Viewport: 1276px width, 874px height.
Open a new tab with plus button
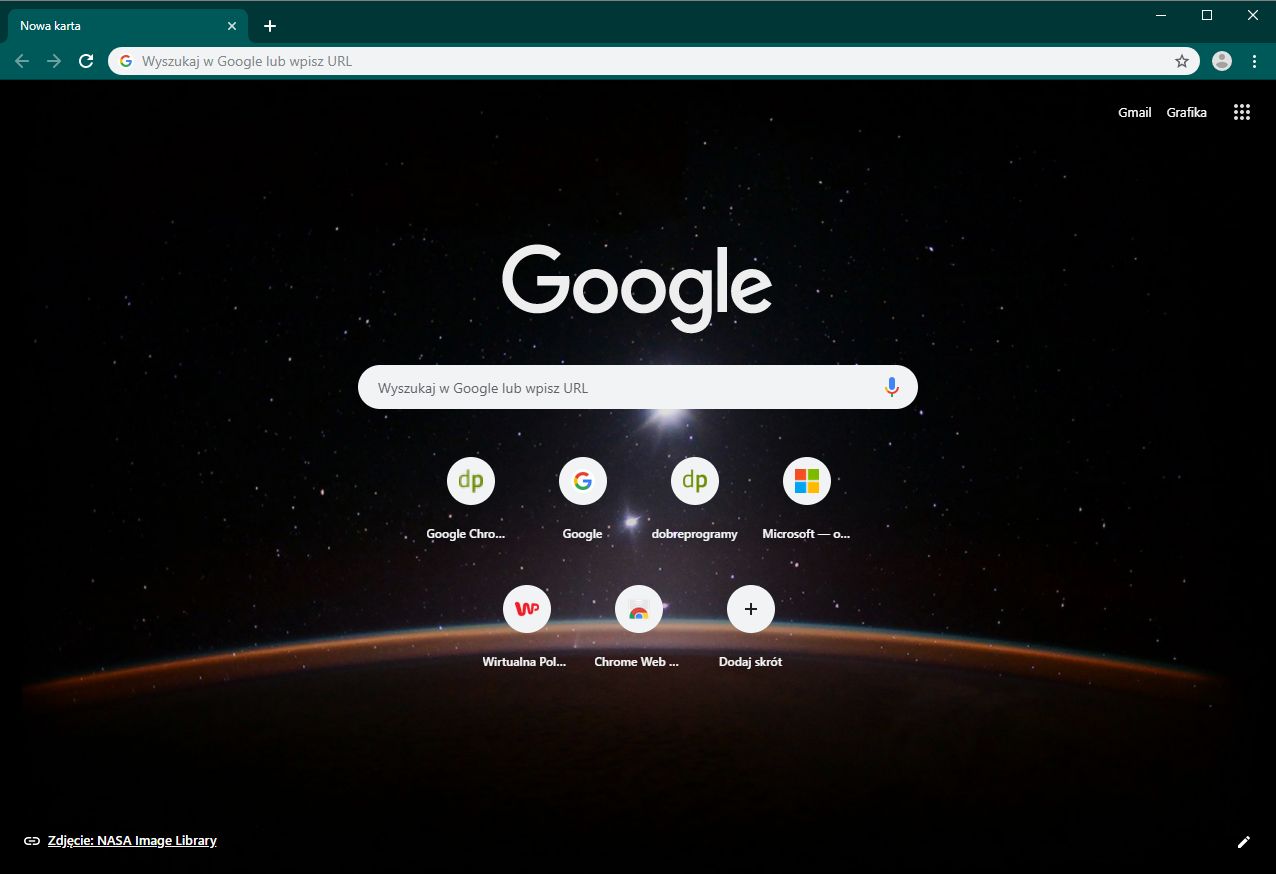pos(269,26)
